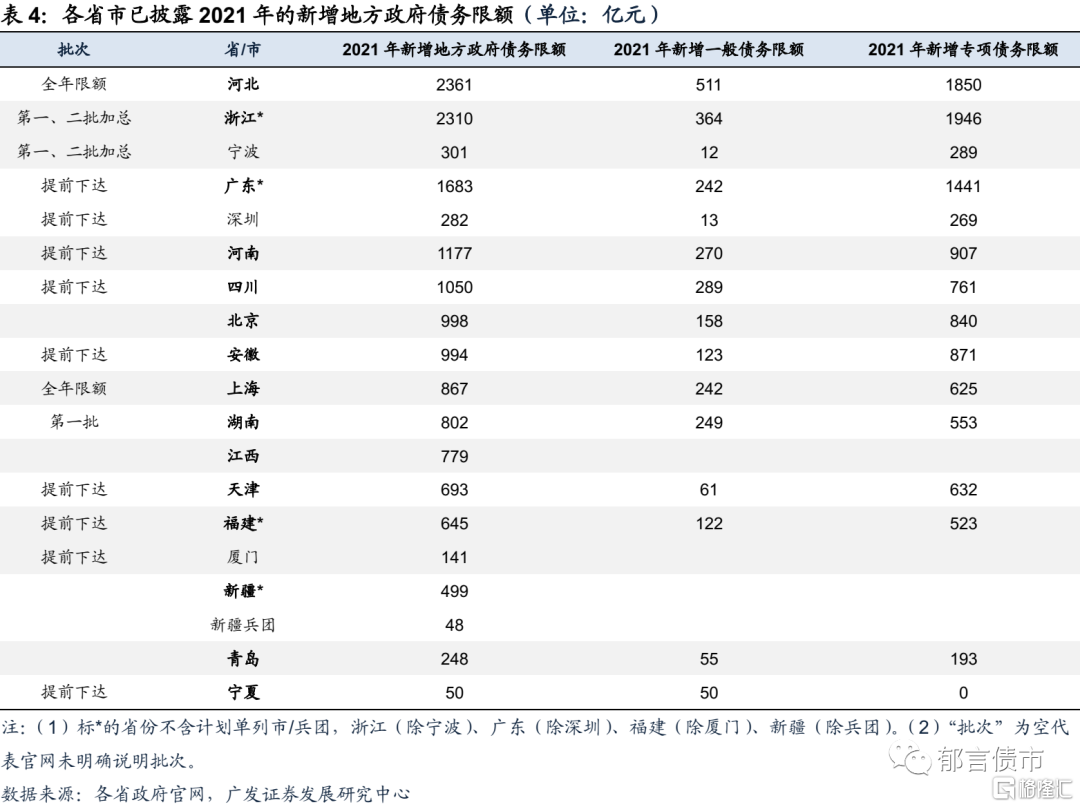Select the 批次 column header
This screenshot has height=807, width=1080.
coord(73,49)
